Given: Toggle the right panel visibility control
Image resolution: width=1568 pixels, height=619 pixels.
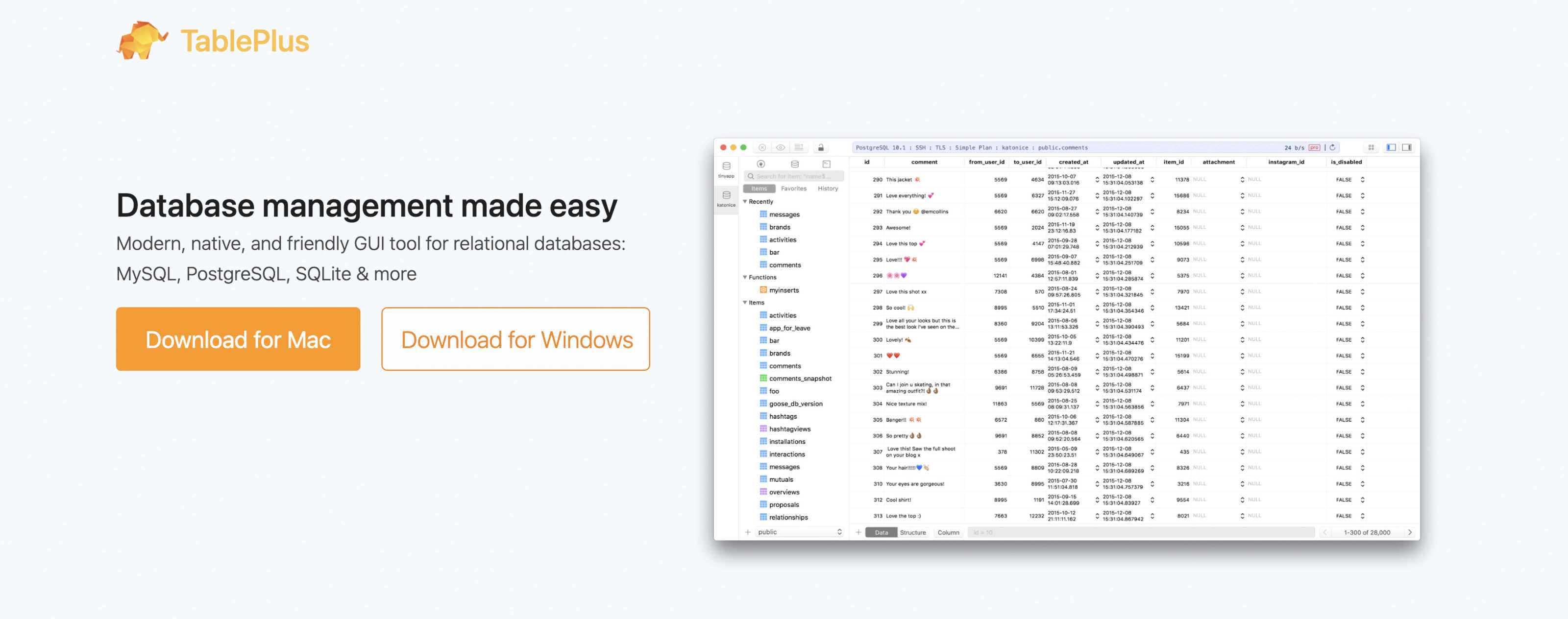Looking at the screenshot, I should click(x=1407, y=148).
